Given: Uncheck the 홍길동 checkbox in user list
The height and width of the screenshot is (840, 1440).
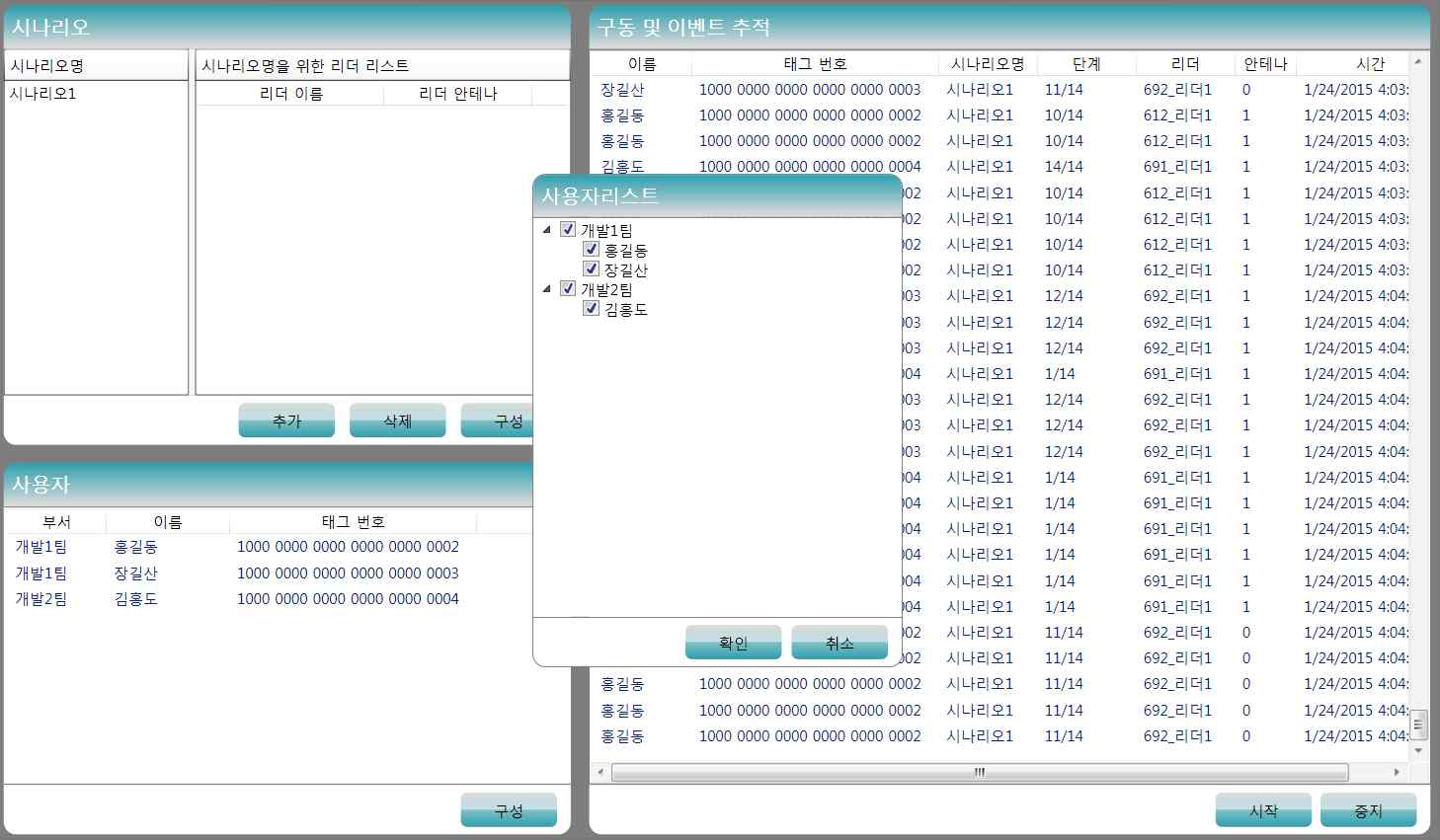Looking at the screenshot, I should coord(592,249).
